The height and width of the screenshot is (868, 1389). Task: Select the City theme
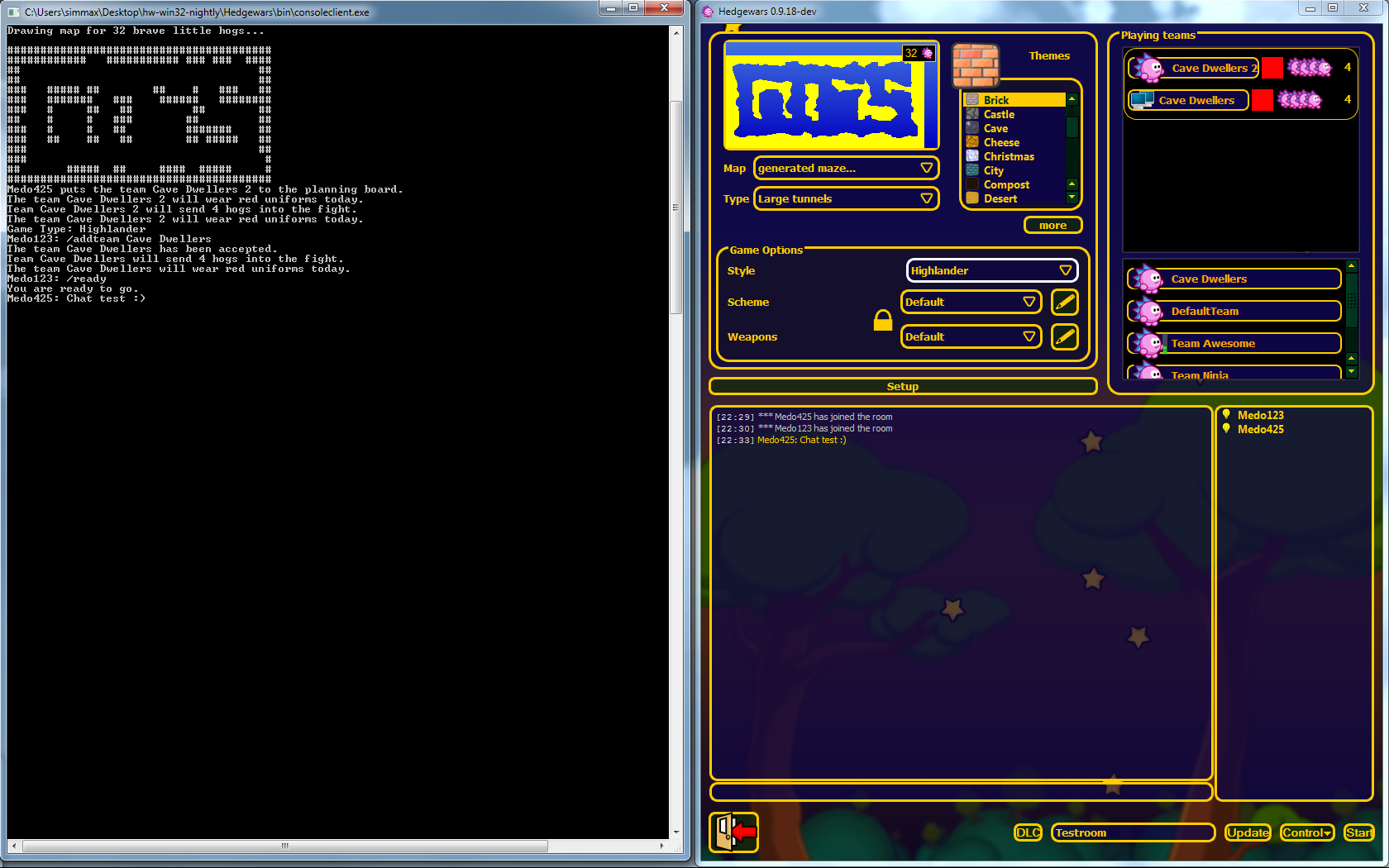click(1014, 170)
